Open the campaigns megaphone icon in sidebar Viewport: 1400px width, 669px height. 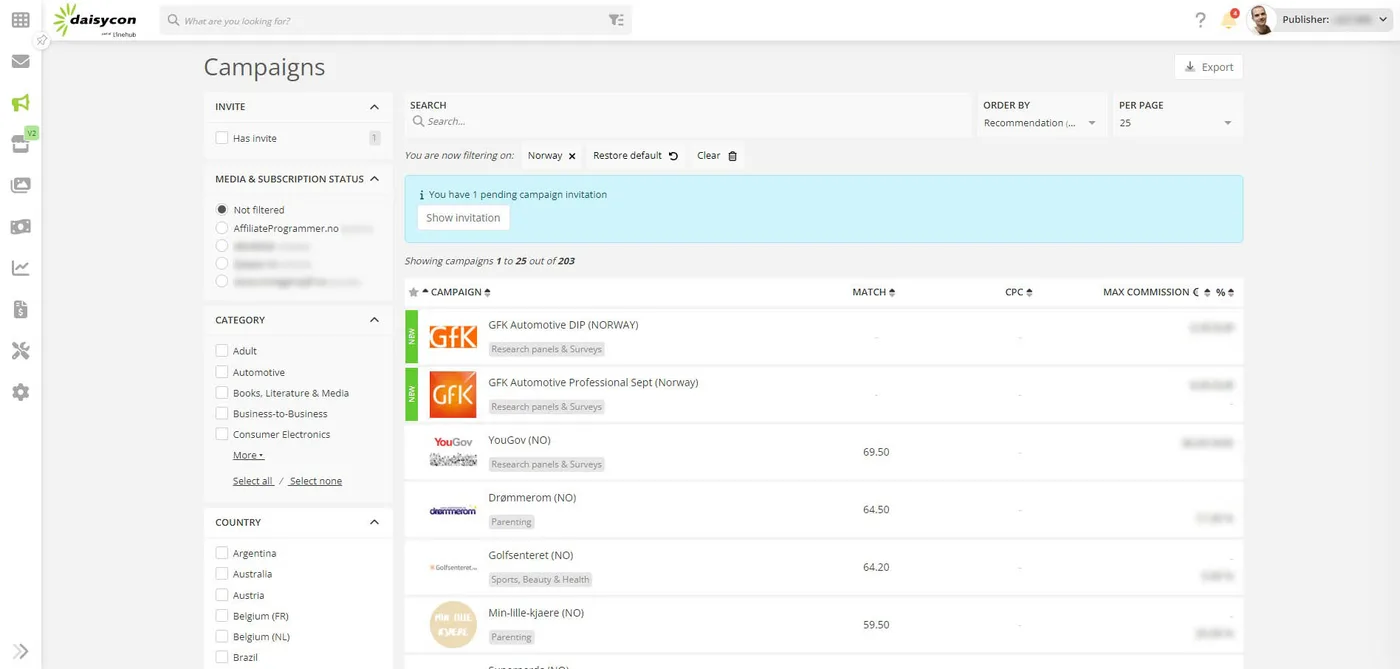tap(20, 102)
